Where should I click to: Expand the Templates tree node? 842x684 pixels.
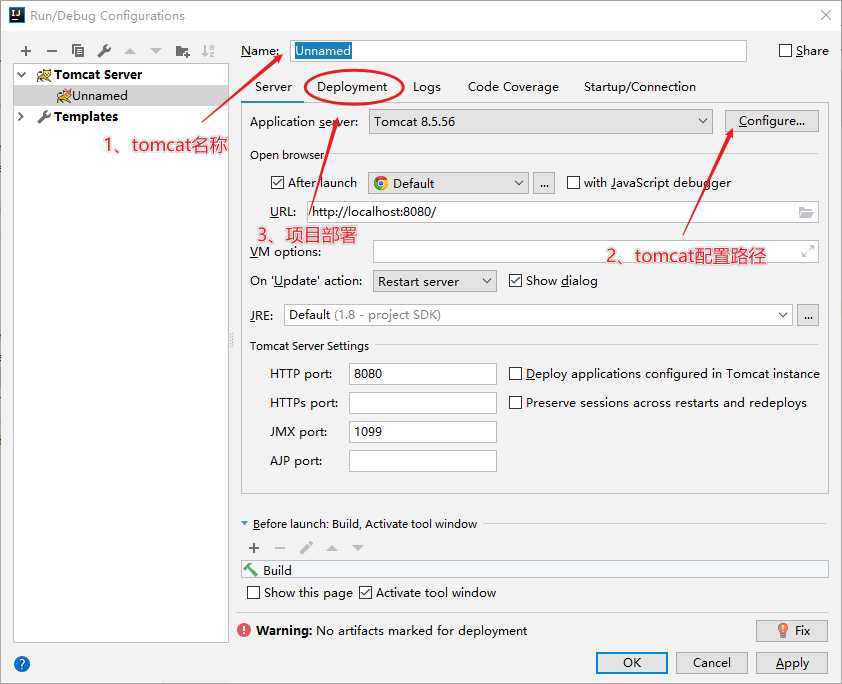click(21, 117)
